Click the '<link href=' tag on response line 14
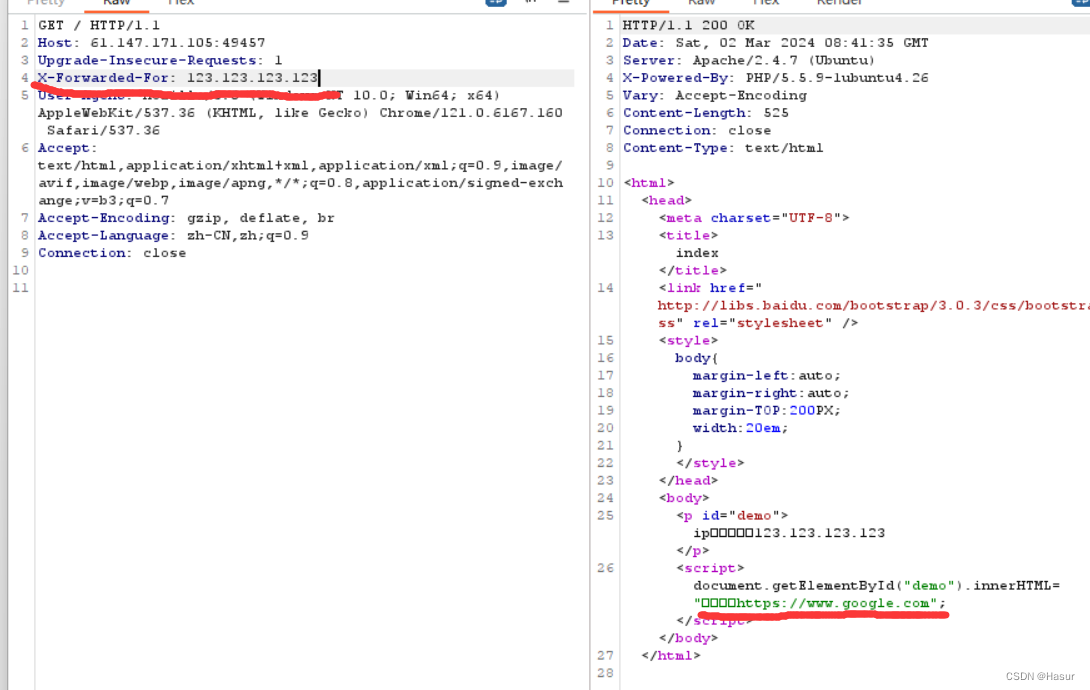The width and height of the screenshot is (1090, 690). pyautogui.click(x=710, y=288)
